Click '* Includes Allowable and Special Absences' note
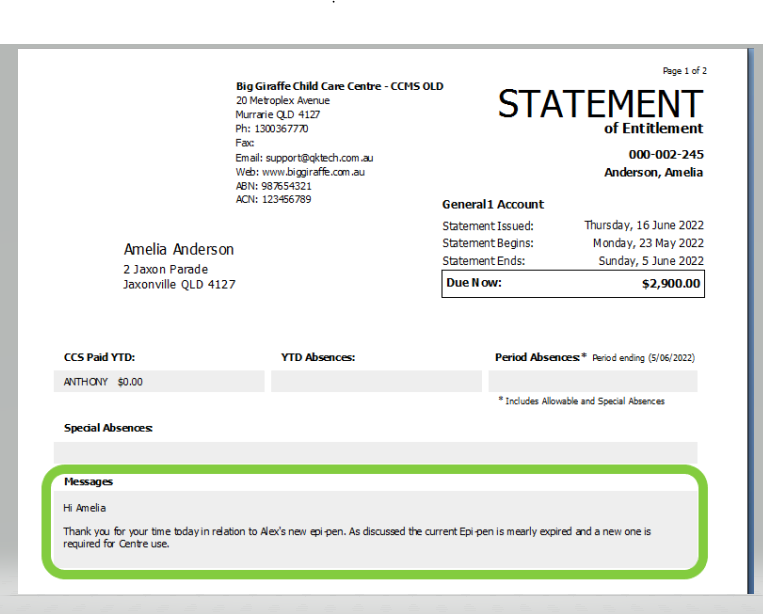 tap(581, 401)
